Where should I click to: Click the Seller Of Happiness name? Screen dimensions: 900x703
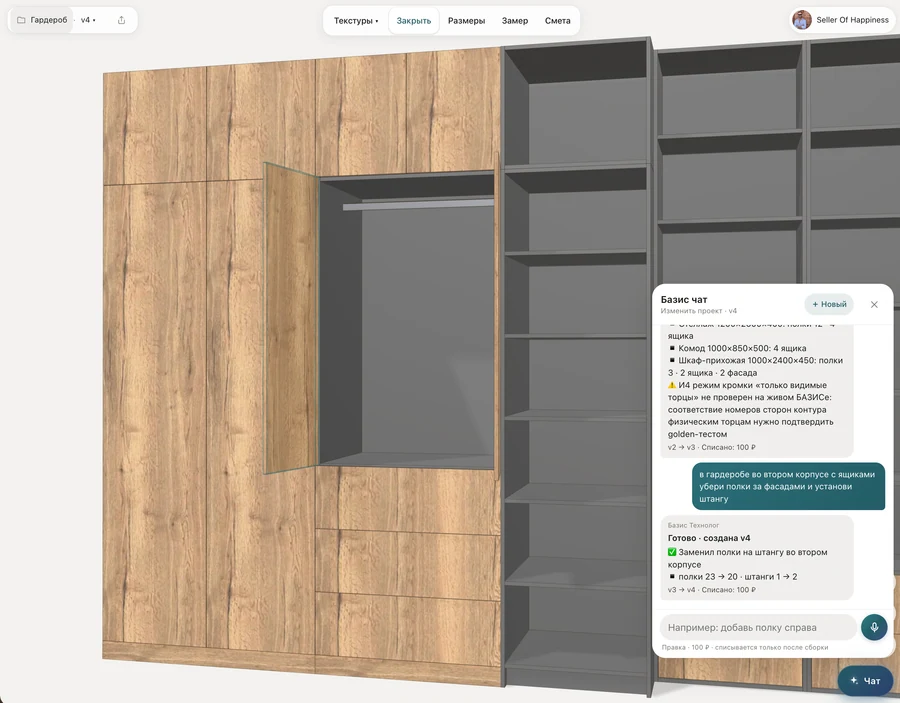tap(852, 20)
